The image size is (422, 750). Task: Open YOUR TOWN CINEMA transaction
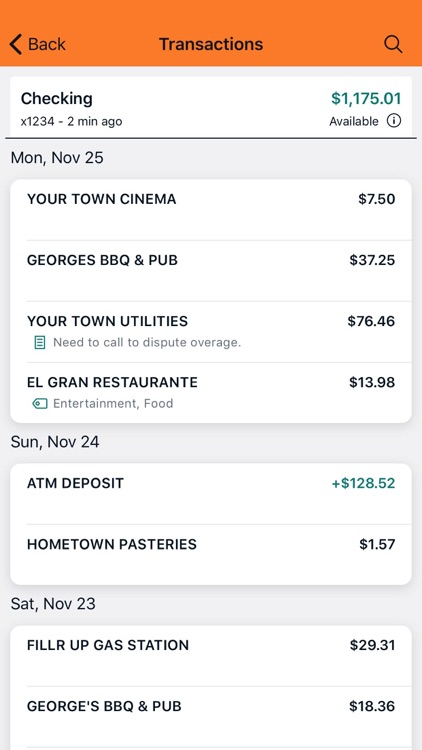point(211,210)
